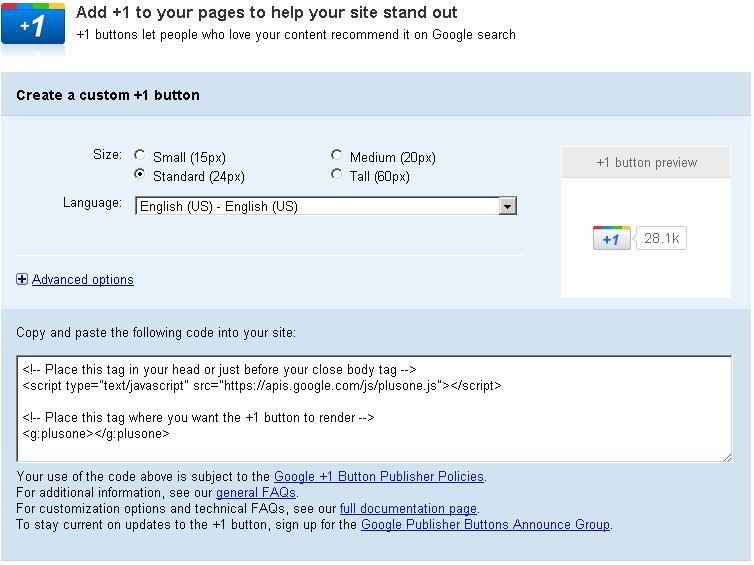Click the plus icon beside Advanced options
Screen dimensions: 754x565
tap(22, 280)
